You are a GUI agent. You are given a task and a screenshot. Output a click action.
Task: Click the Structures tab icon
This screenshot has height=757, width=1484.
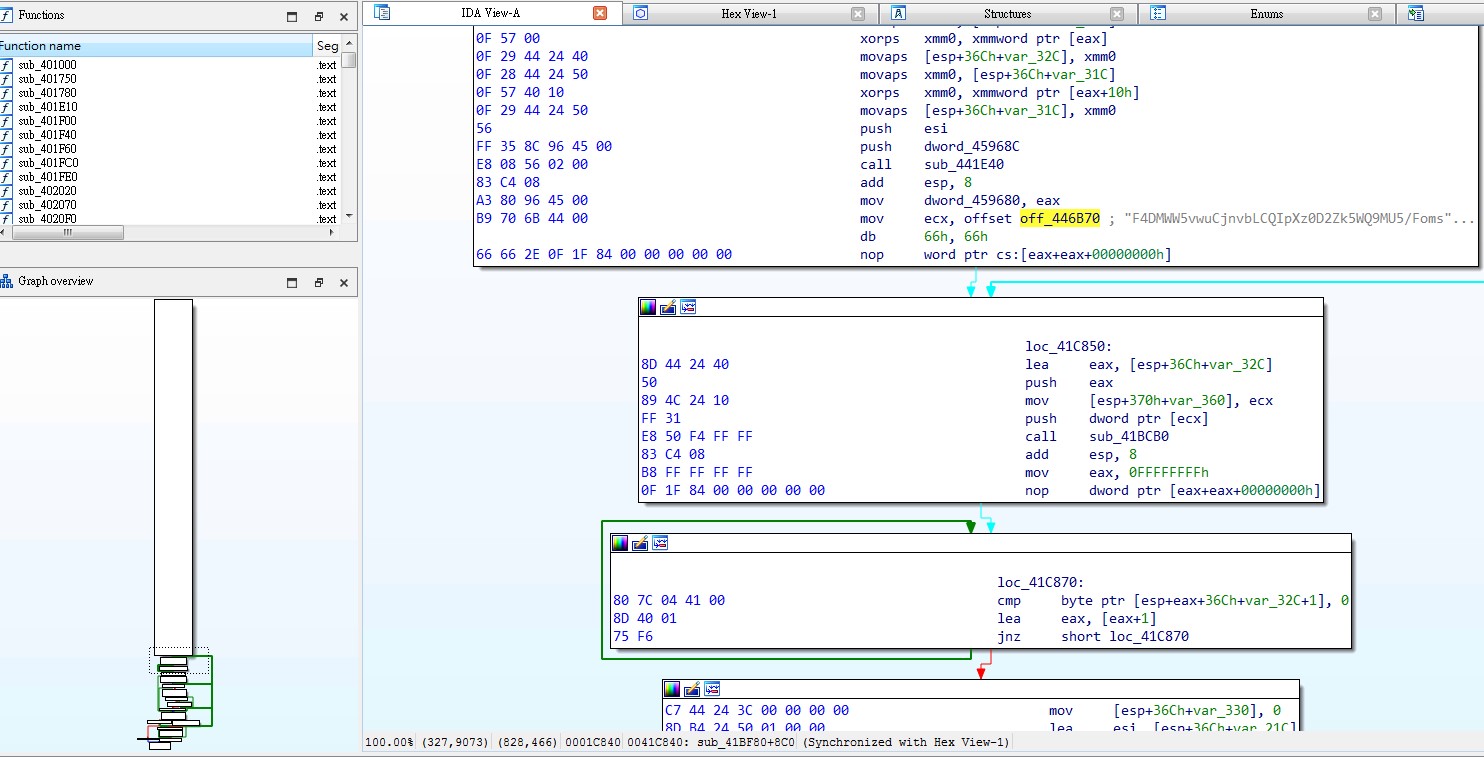pos(898,13)
